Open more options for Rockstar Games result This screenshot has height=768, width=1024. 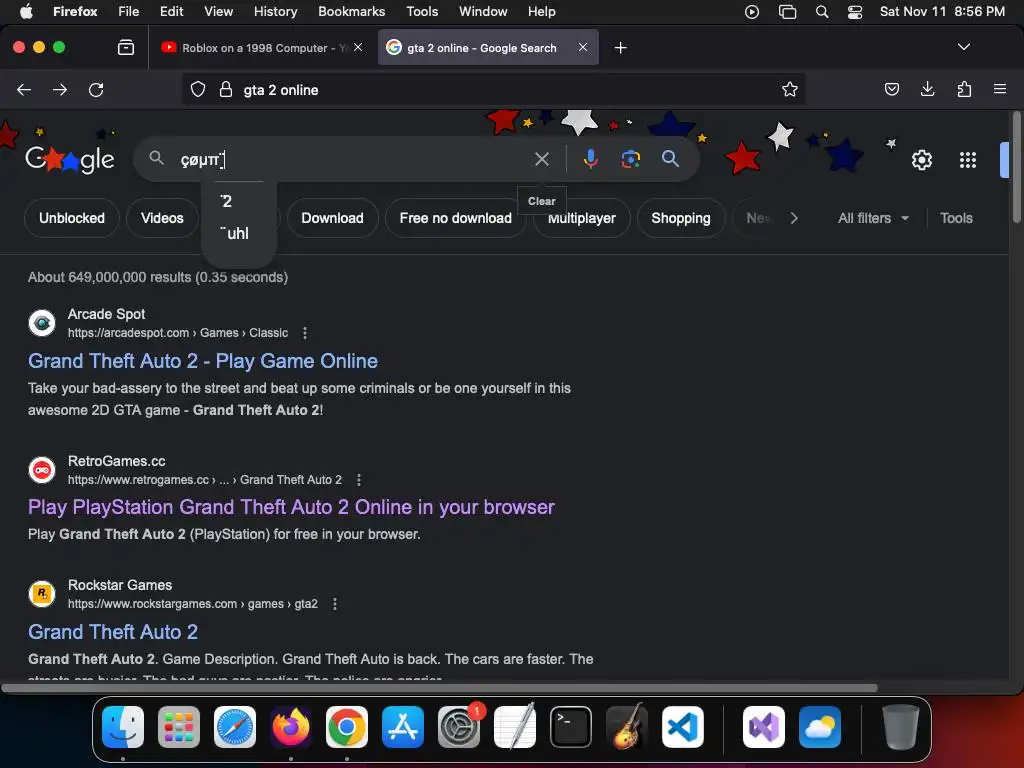335,604
